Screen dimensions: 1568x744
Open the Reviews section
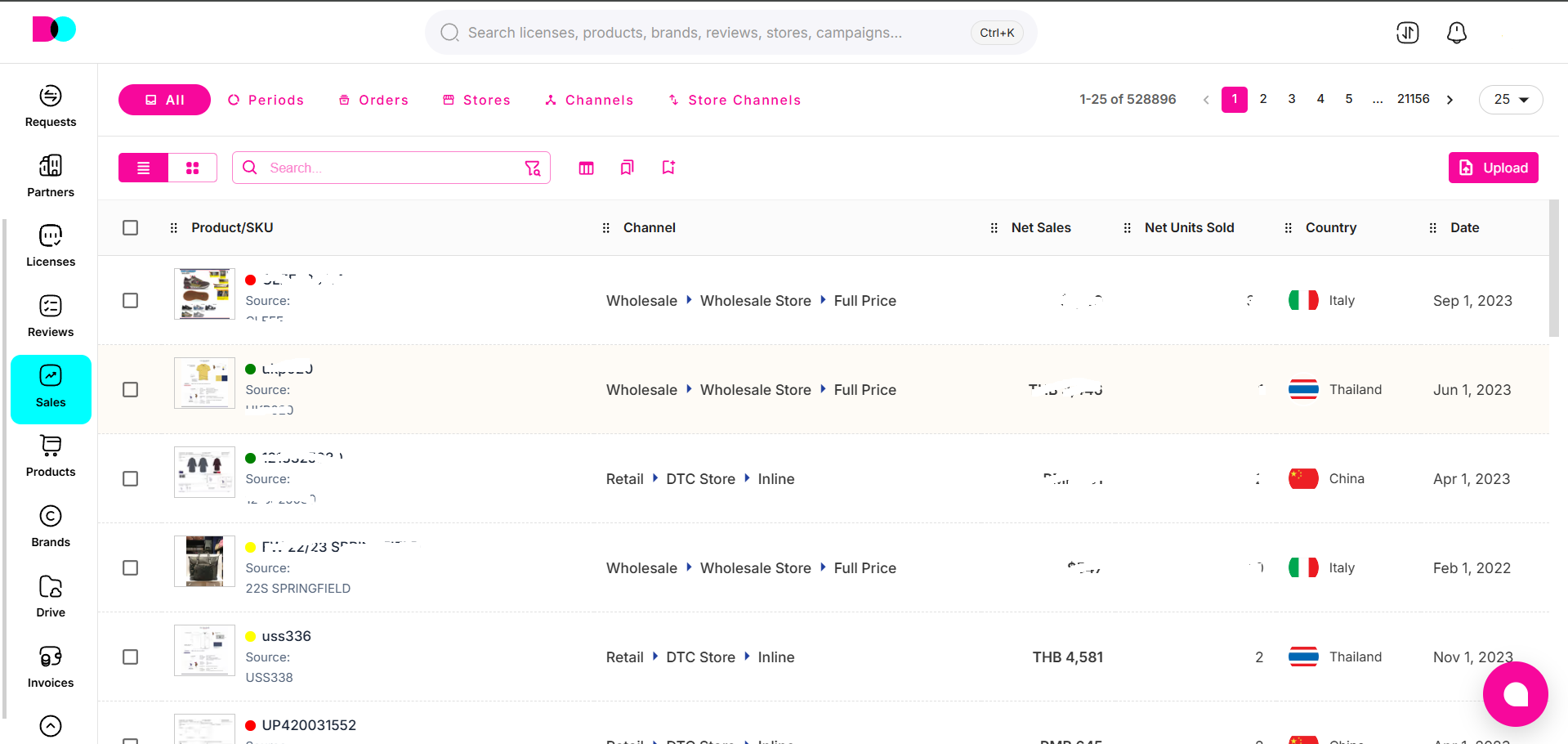coord(51,316)
